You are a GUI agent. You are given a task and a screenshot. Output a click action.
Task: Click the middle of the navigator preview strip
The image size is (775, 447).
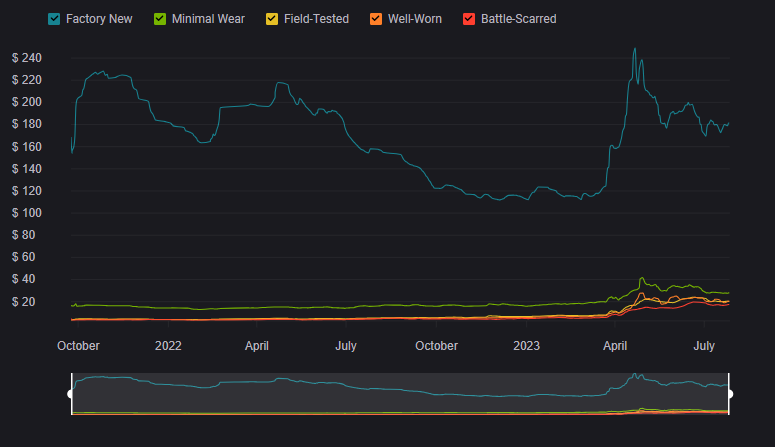coord(400,394)
